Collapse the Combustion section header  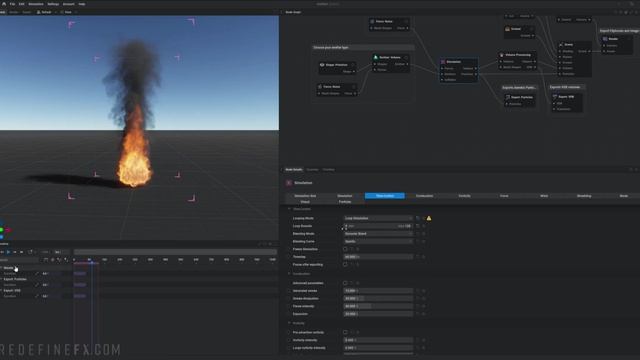pos(289,274)
